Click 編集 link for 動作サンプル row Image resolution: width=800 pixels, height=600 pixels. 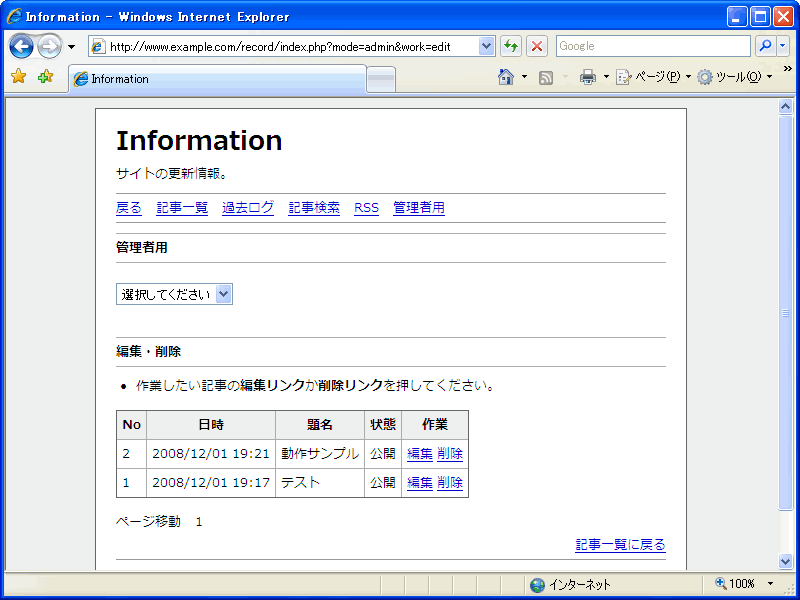coord(420,454)
